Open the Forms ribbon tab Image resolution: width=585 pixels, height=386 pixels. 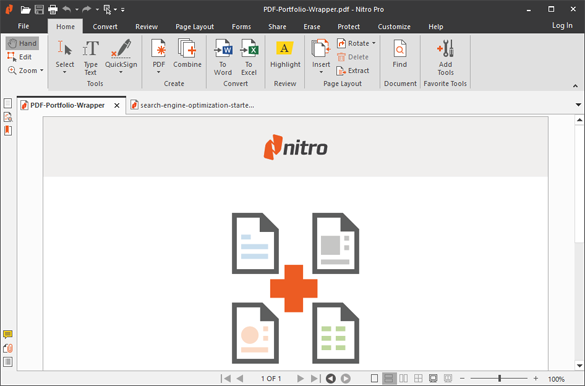pyautogui.click(x=241, y=26)
